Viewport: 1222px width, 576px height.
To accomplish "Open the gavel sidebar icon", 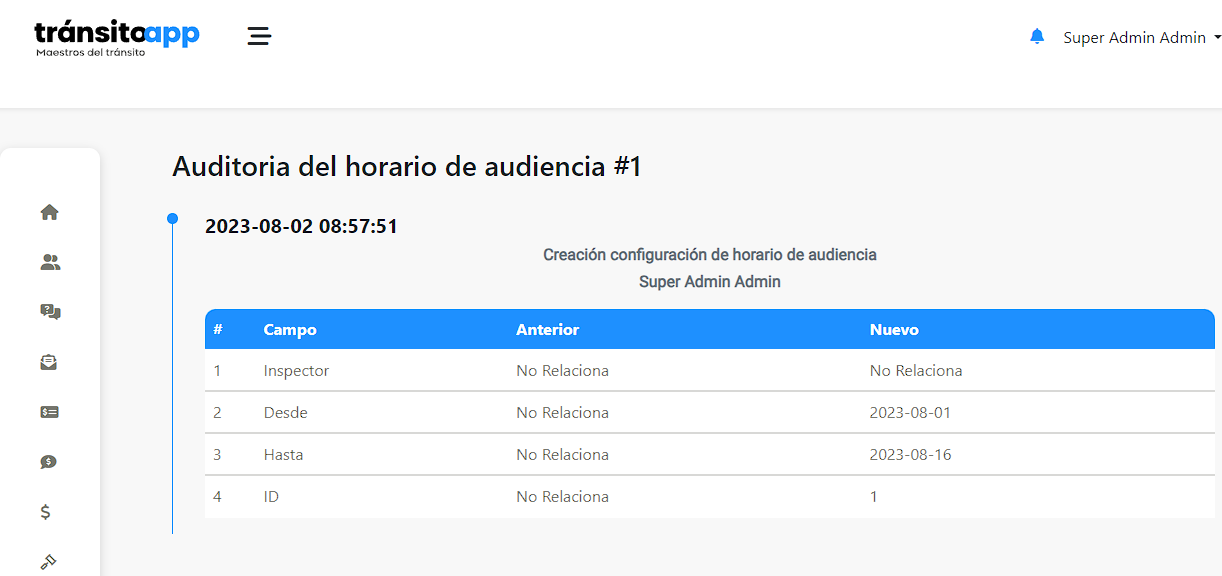I will click(48, 562).
